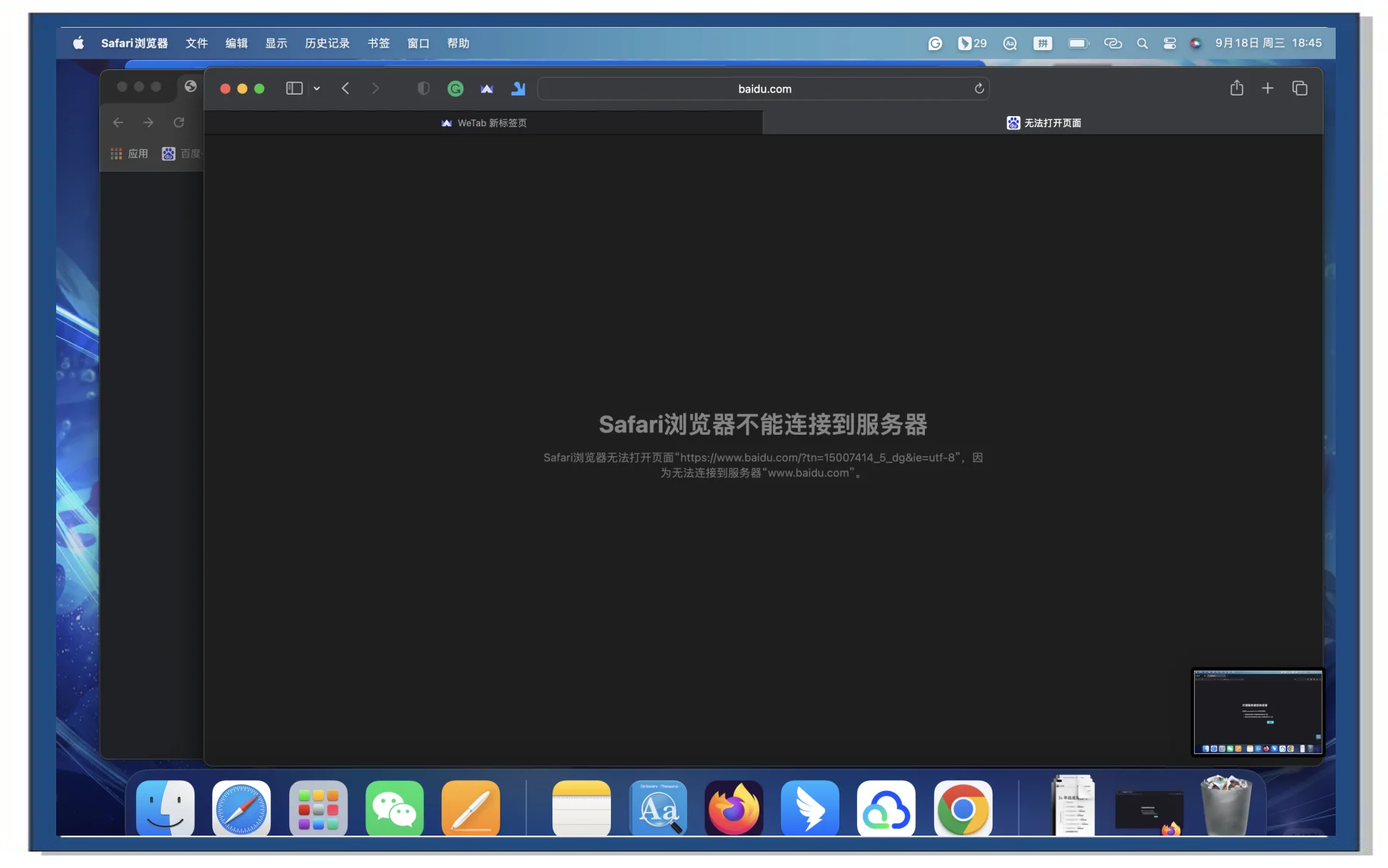Toggle the Safari sidebar button
The height and width of the screenshot is (868, 1388).
pos(294,88)
